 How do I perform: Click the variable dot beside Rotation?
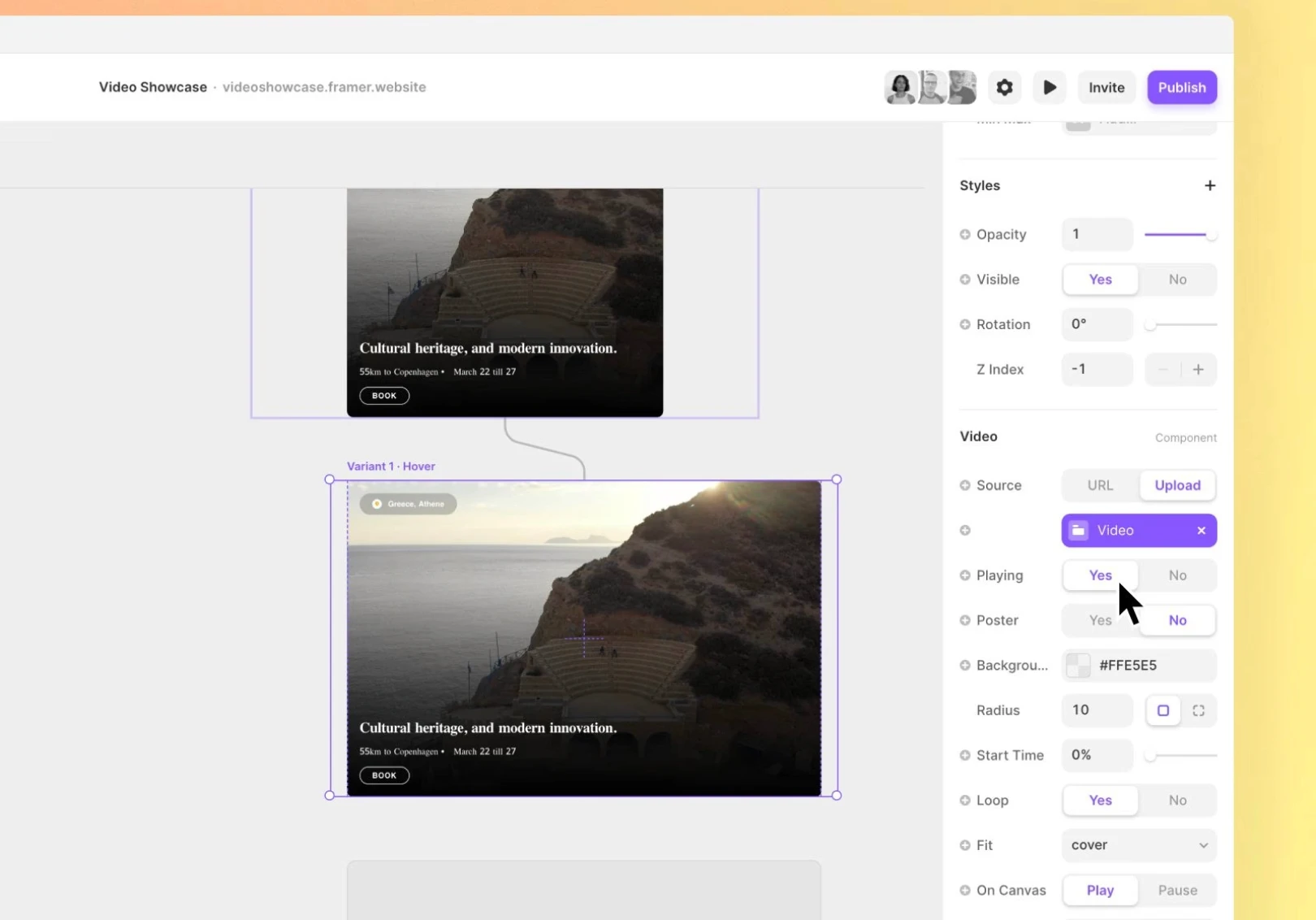coord(965,324)
